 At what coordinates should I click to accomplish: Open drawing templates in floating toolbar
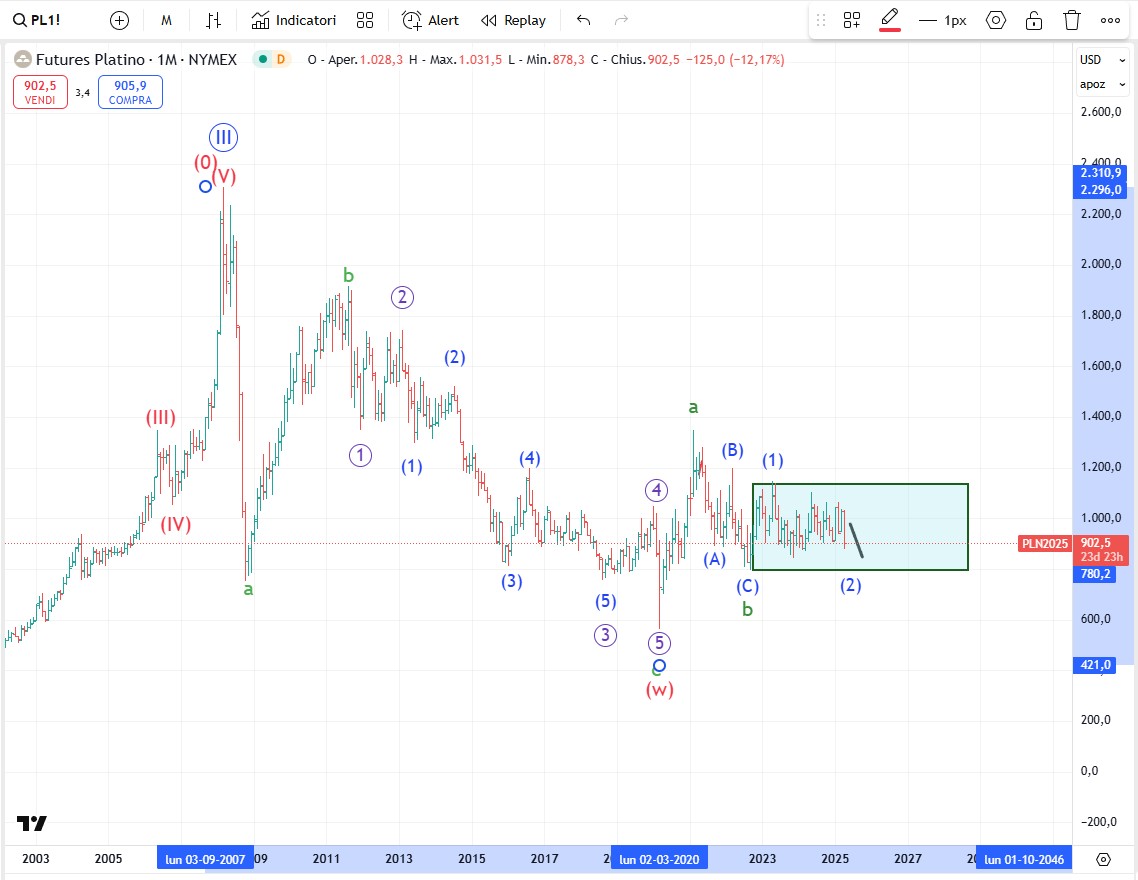click(852, 20)
